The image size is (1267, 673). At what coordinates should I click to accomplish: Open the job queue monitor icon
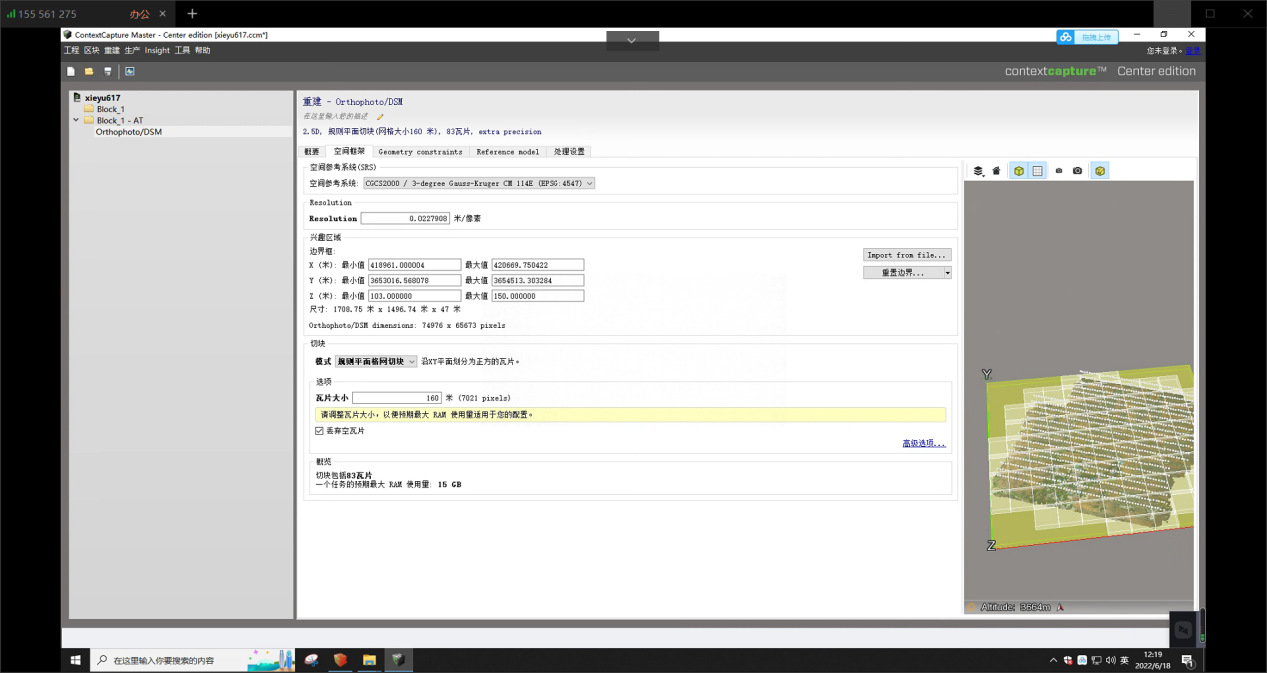(130, 72)
